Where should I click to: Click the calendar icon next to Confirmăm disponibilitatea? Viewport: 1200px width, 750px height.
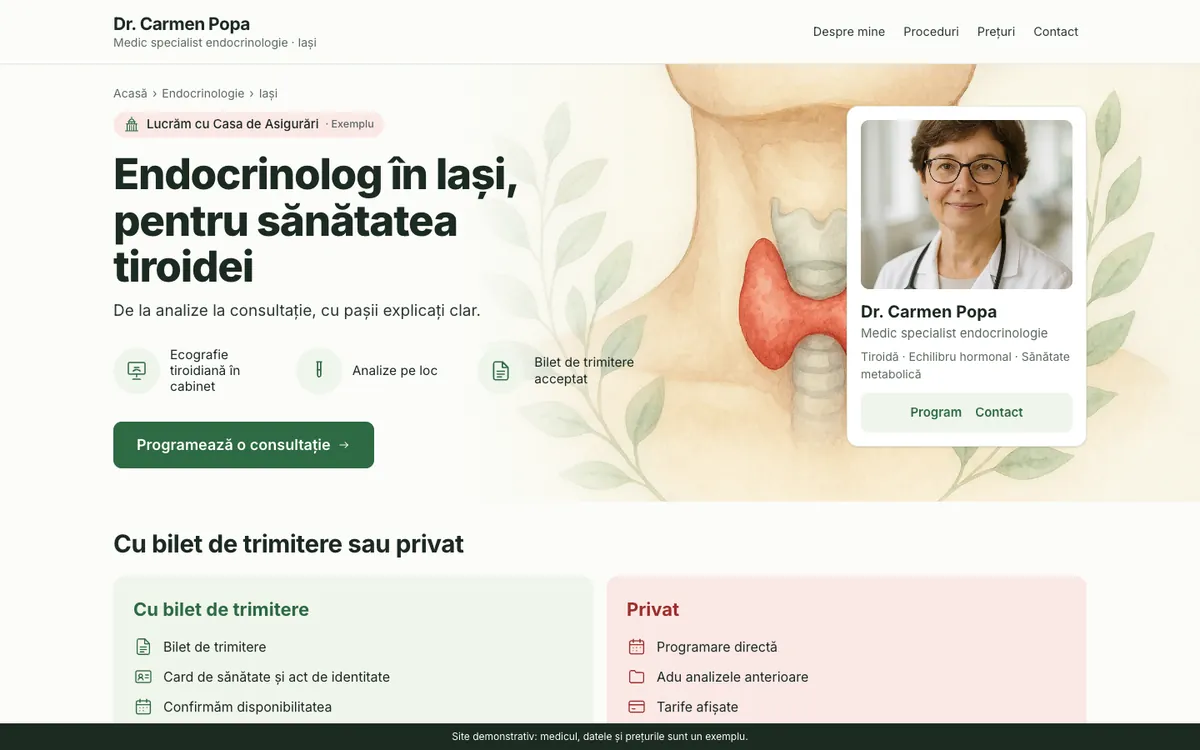(143, 707)
